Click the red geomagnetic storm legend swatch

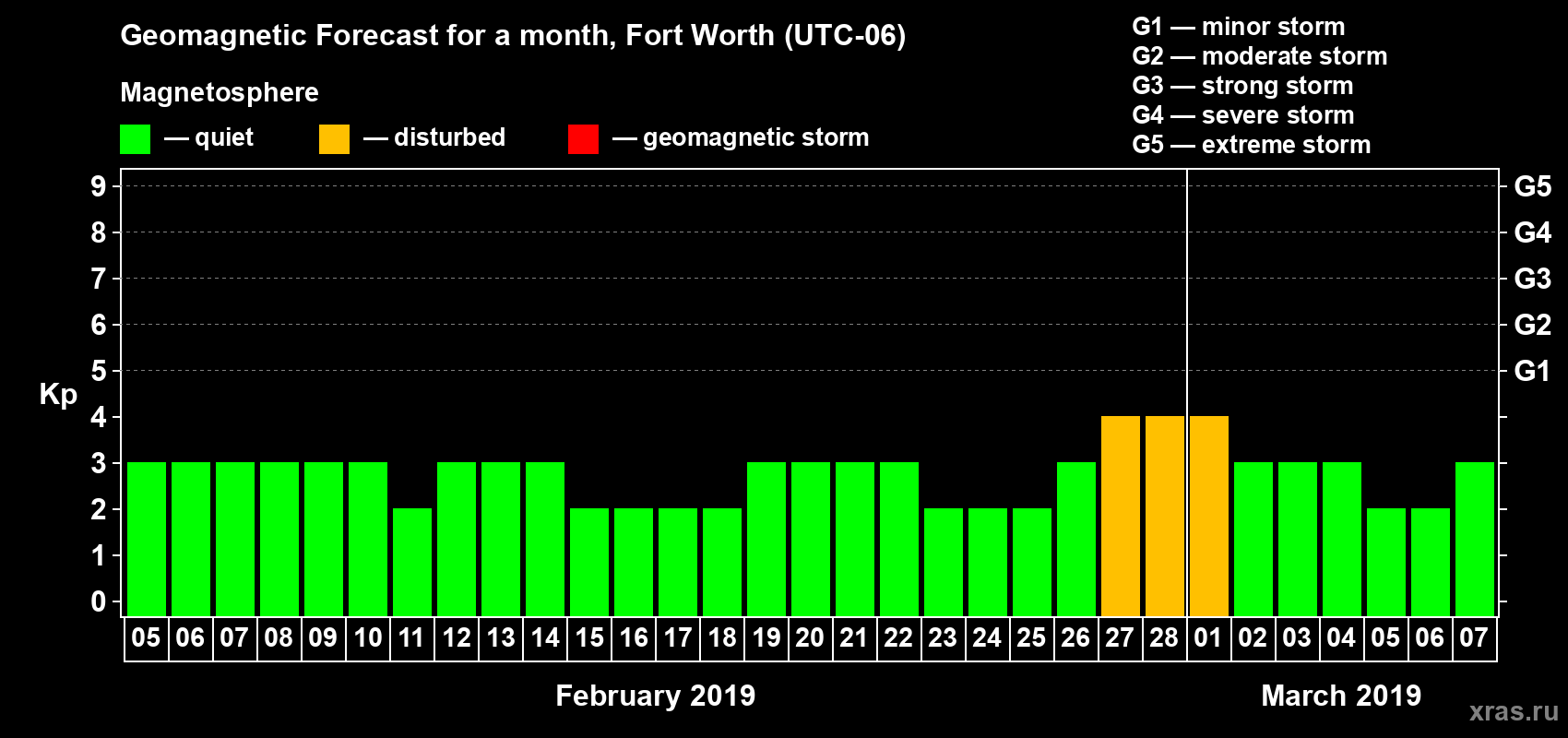click(x=583, y=139)
